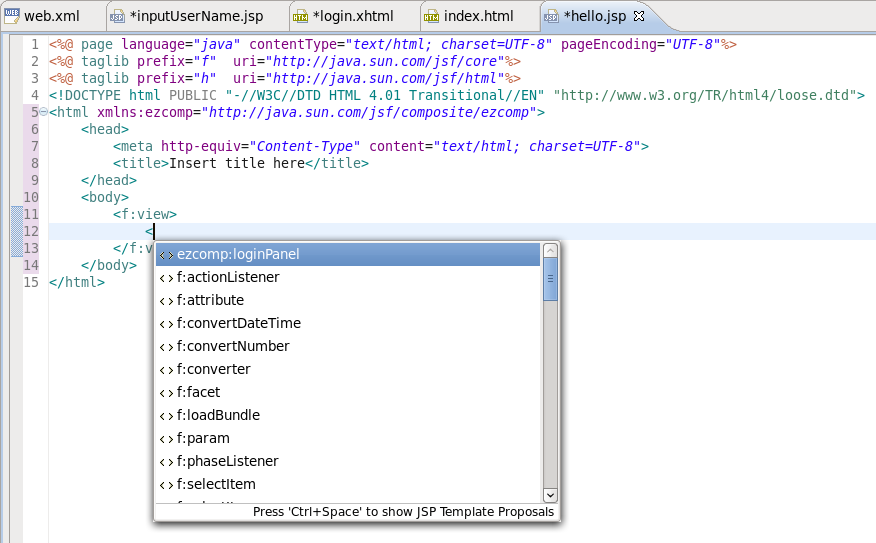Click the pageEncoding attribute on line 1

pyautogui.click(x=608, y=44)
